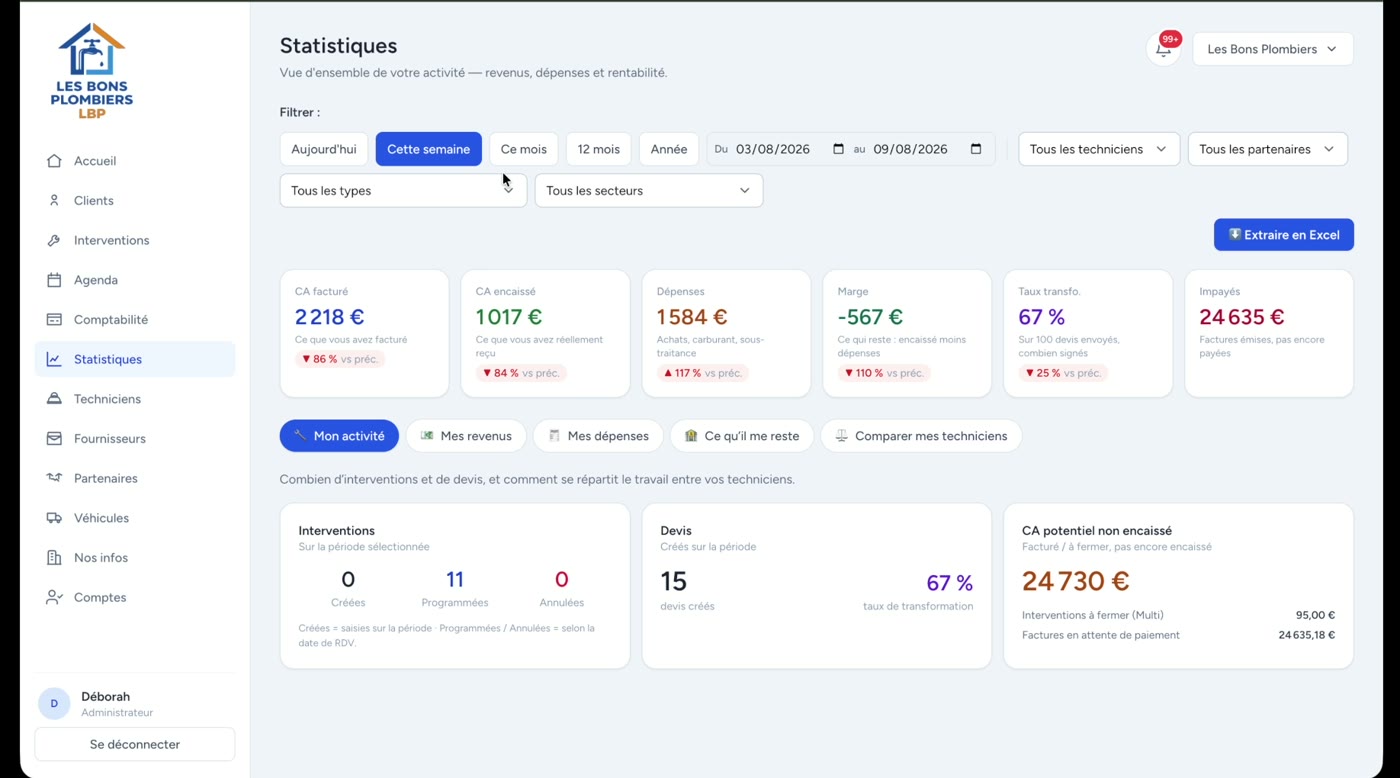Click the Comptes user-check icon

[54, 598]
